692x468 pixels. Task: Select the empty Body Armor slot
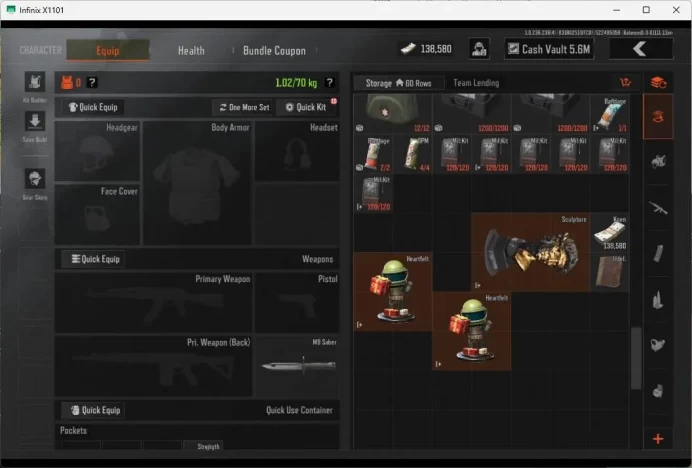pyautogui.click(x=197, y=183)
